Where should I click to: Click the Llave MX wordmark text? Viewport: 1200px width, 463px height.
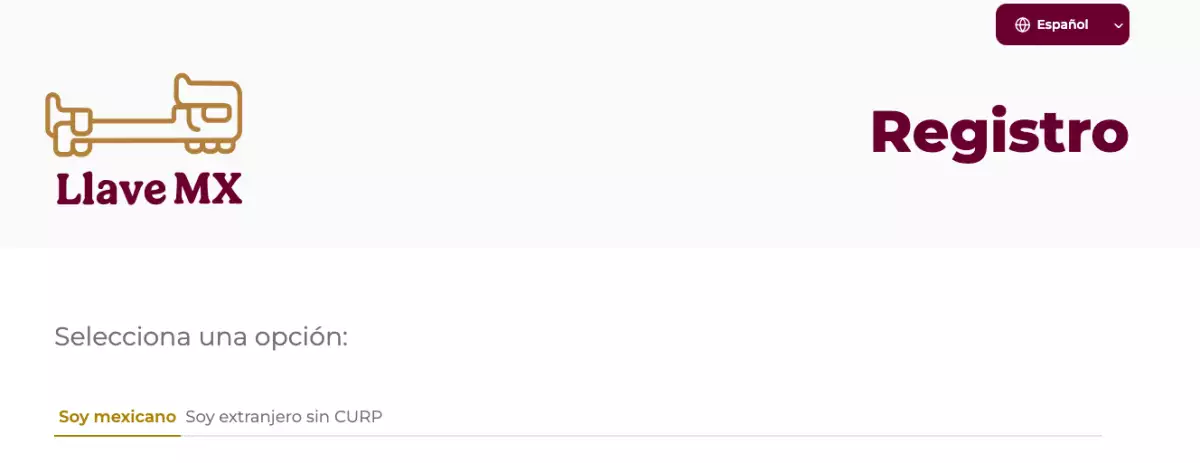coord(149,189)
